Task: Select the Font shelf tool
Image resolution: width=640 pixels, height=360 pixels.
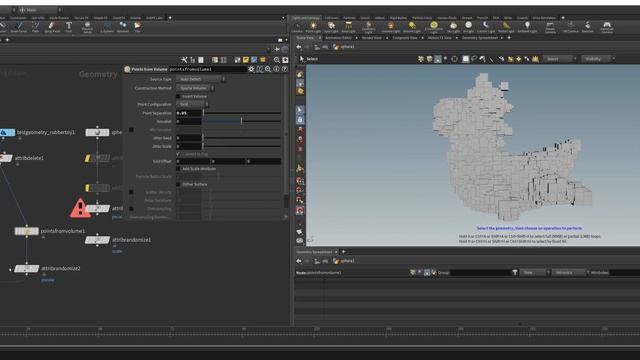Action: click(x=69, y=27)
